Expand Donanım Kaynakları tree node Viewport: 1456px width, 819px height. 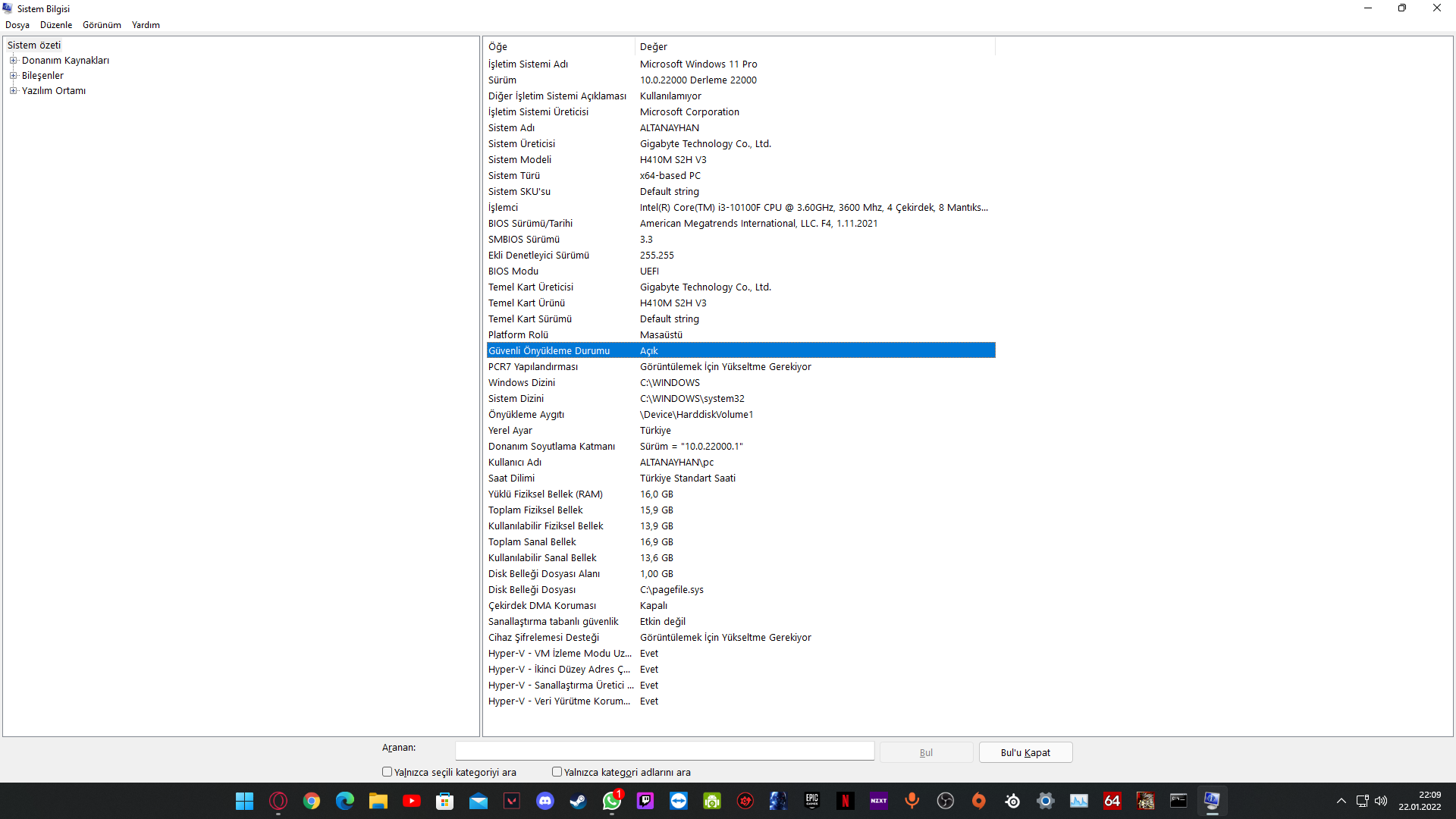pos(13,61)
